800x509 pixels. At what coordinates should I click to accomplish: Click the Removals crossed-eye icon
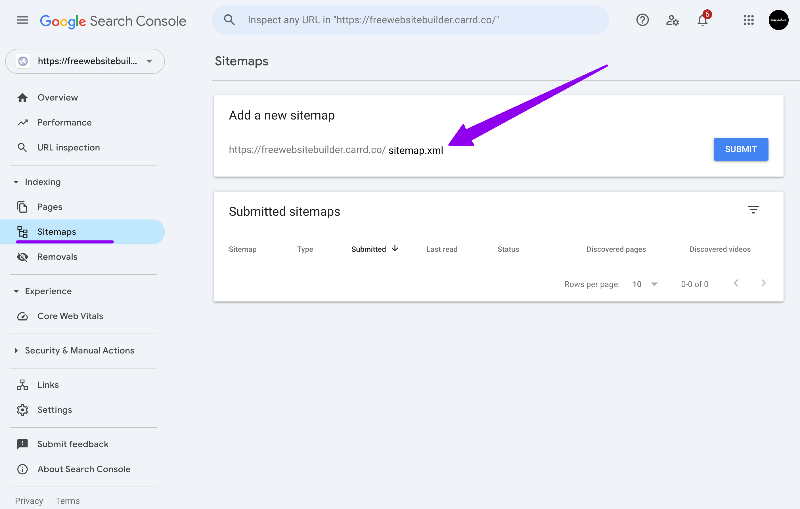click(22, 257)
